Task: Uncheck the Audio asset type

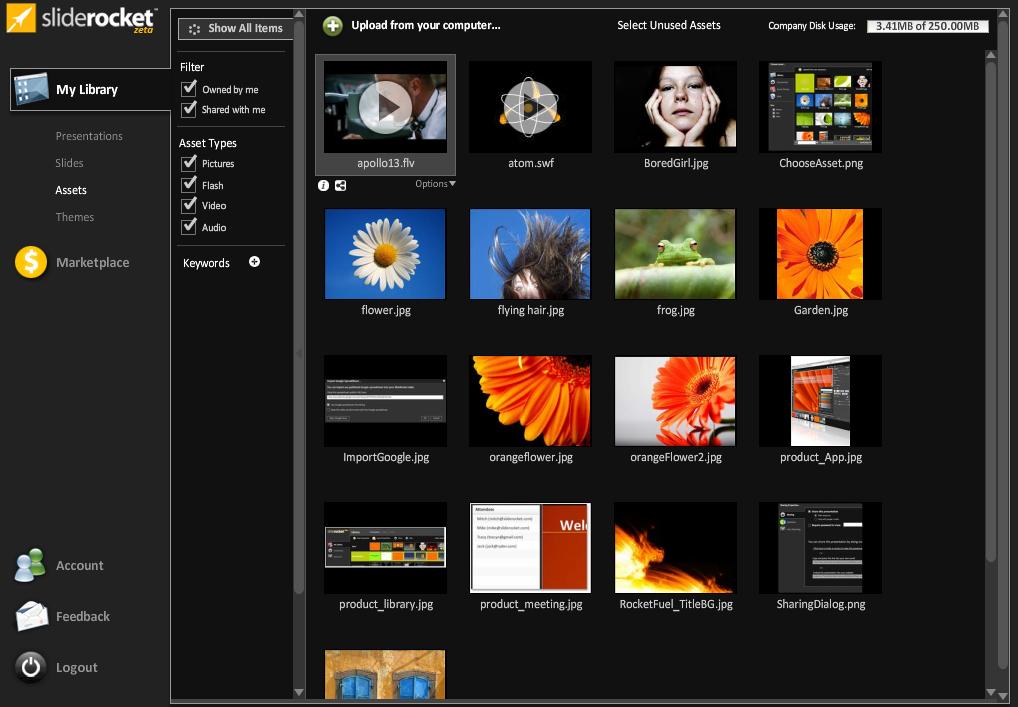Action: pos(189,226)
